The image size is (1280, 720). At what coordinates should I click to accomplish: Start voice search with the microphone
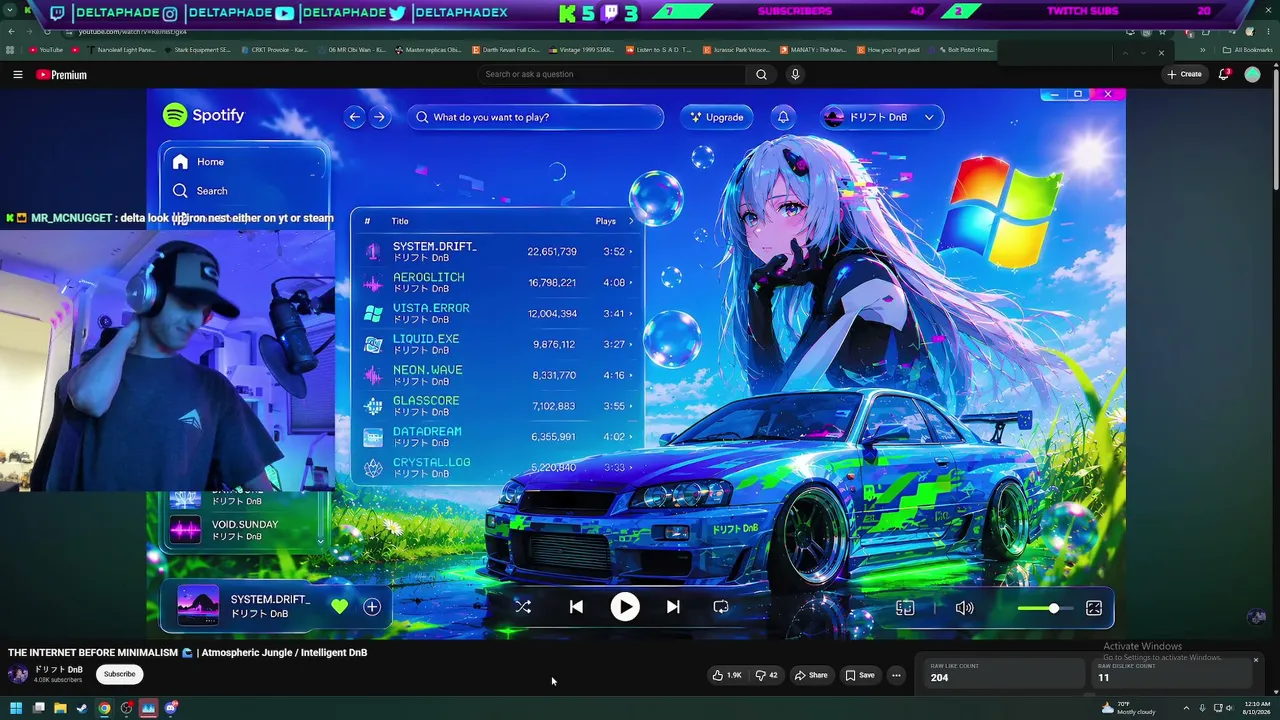click(795, 75)
